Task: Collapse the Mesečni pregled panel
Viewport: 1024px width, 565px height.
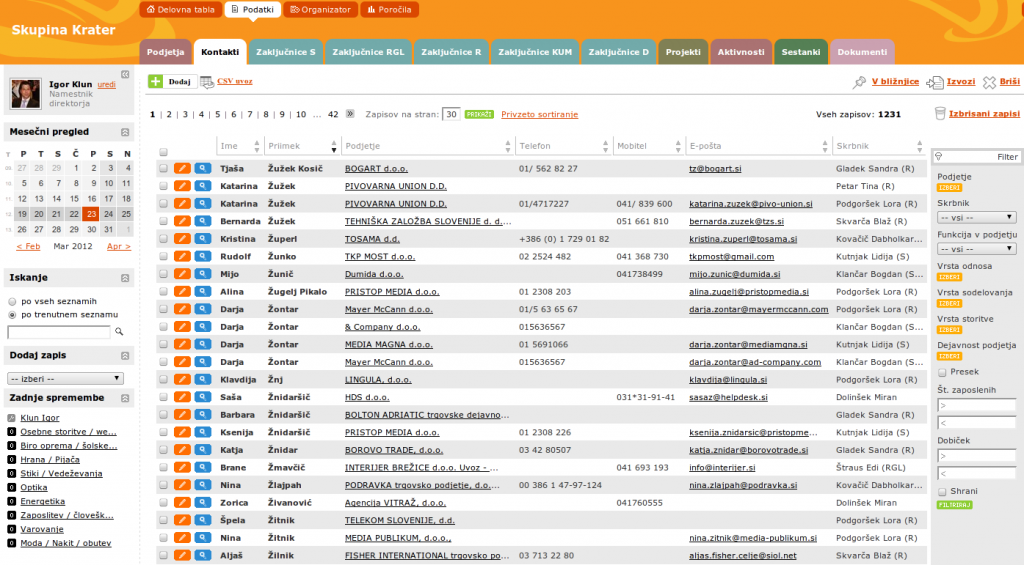Action: point(125,132)
